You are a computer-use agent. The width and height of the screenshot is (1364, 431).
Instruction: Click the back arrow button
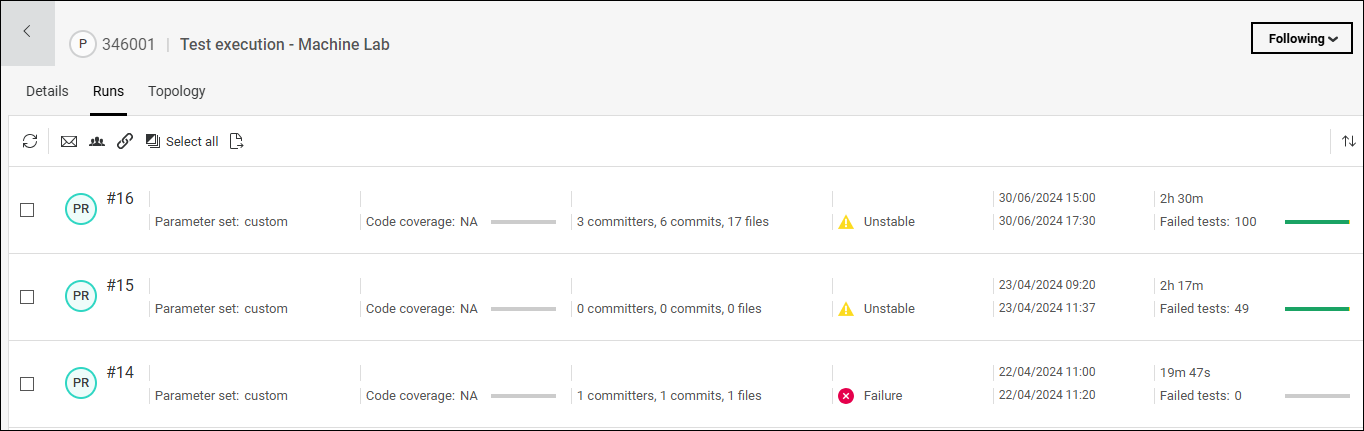(27, 32)
